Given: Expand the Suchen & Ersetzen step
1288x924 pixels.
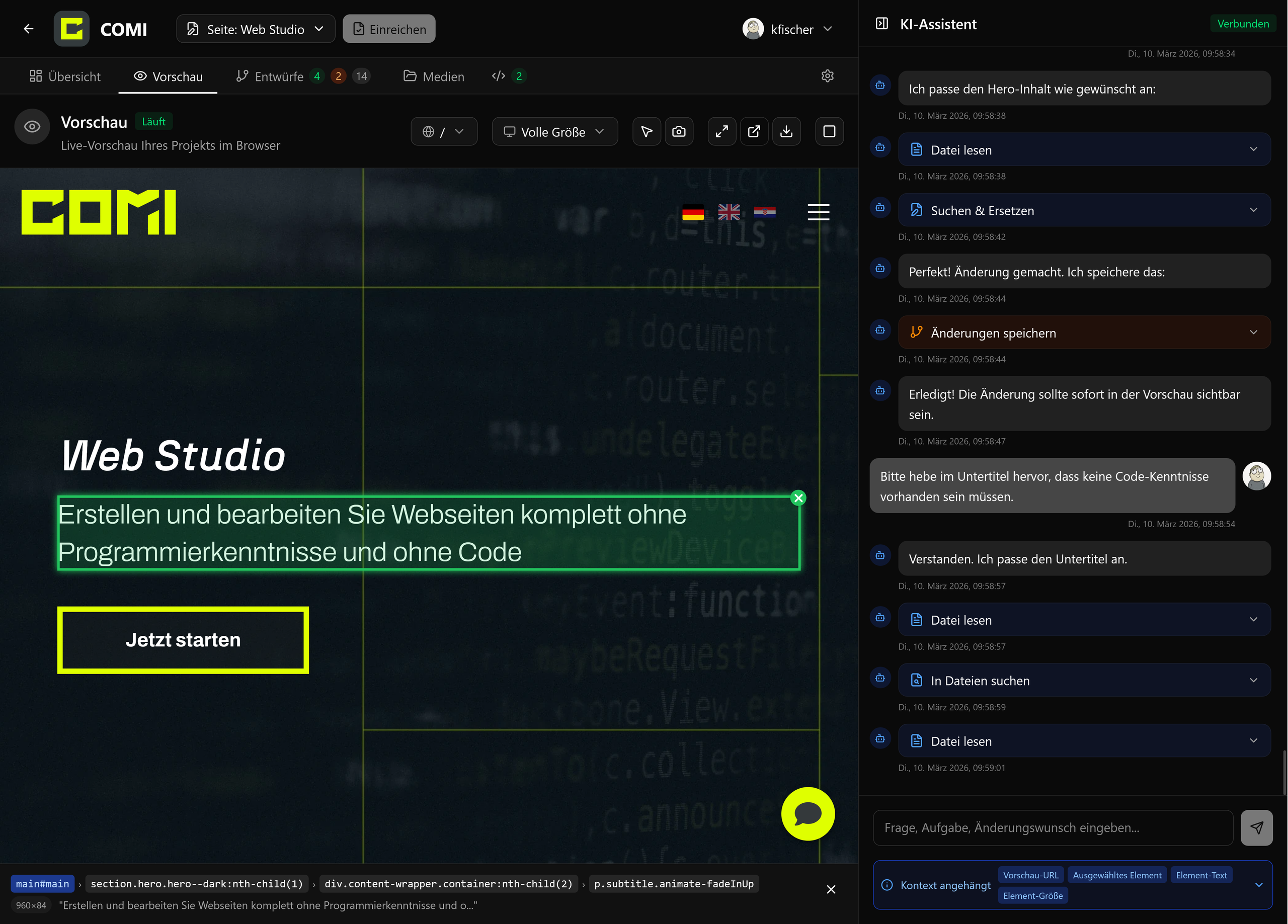Looking at the screenshot, I should point(1085,210).
